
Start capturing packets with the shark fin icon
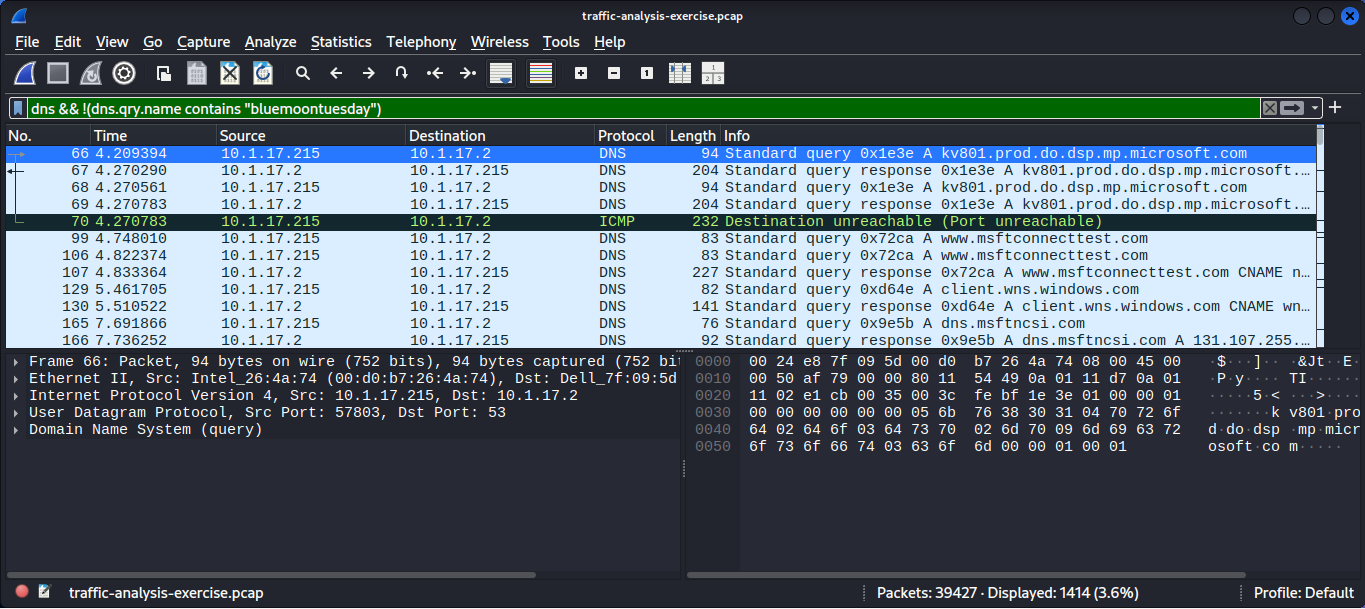[x=26, y=73]
